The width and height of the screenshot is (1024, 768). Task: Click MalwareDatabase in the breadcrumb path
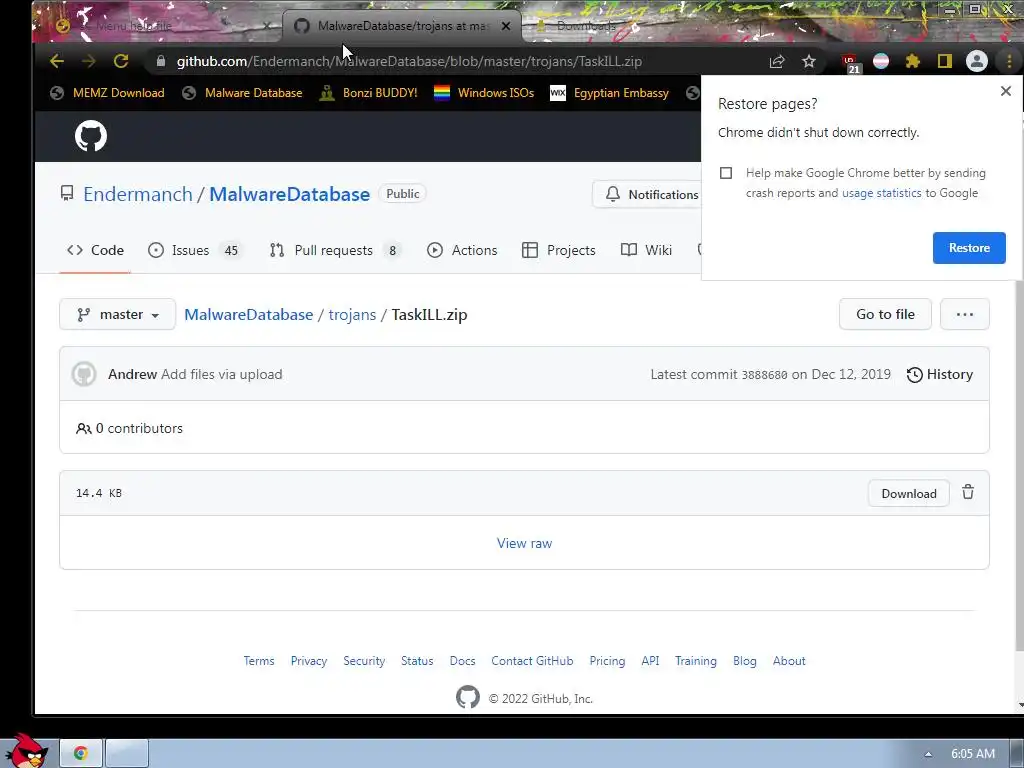[249, 315]
